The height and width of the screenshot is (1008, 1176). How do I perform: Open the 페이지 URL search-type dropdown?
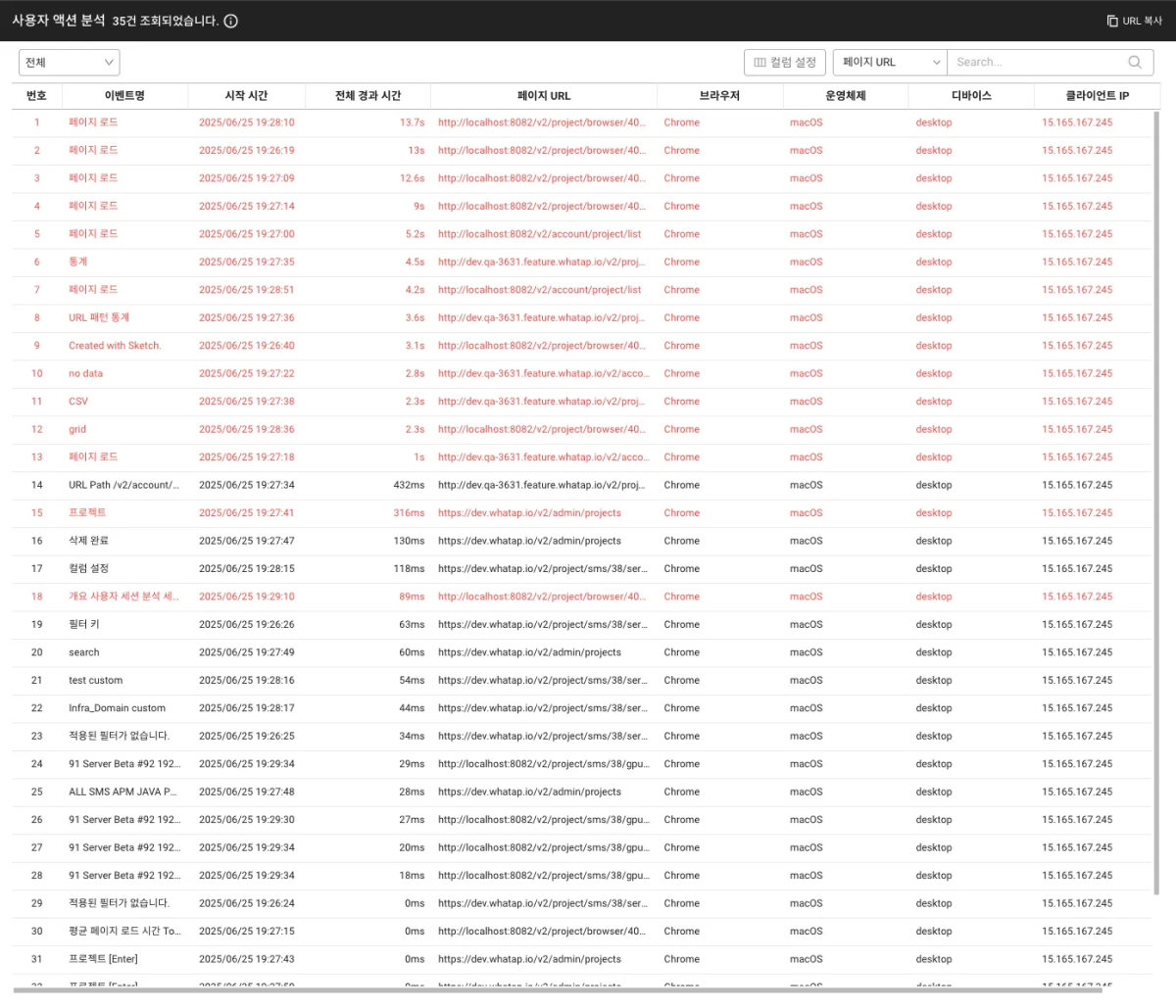tap(890, 62)
